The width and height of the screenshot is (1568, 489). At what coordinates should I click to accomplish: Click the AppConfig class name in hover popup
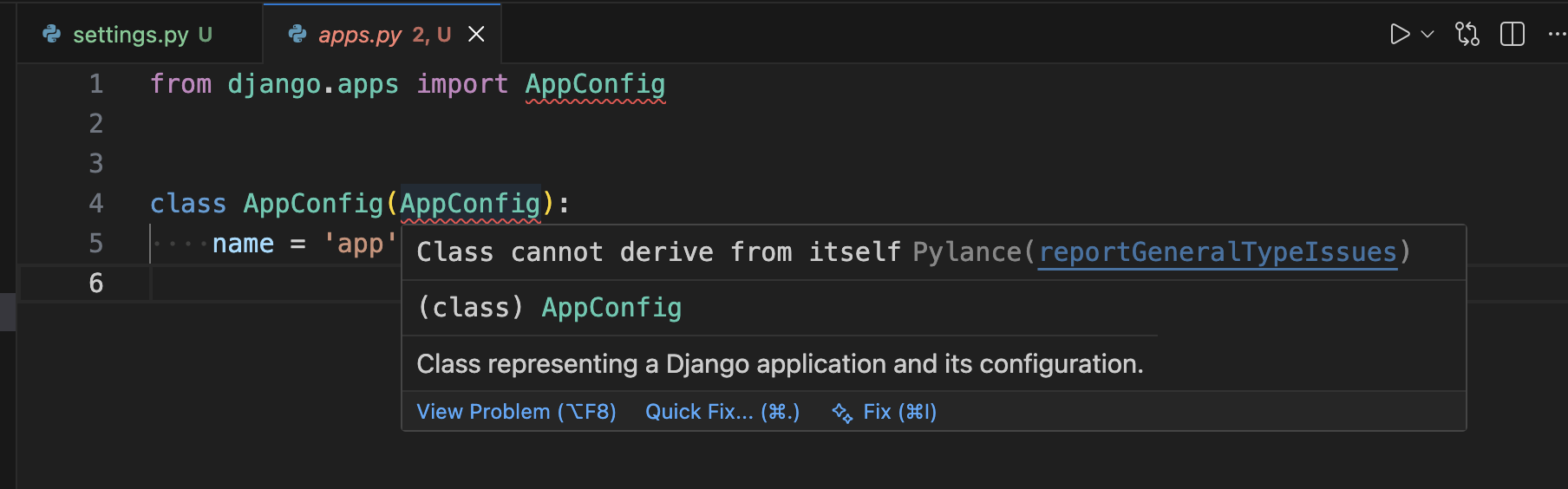611,308
